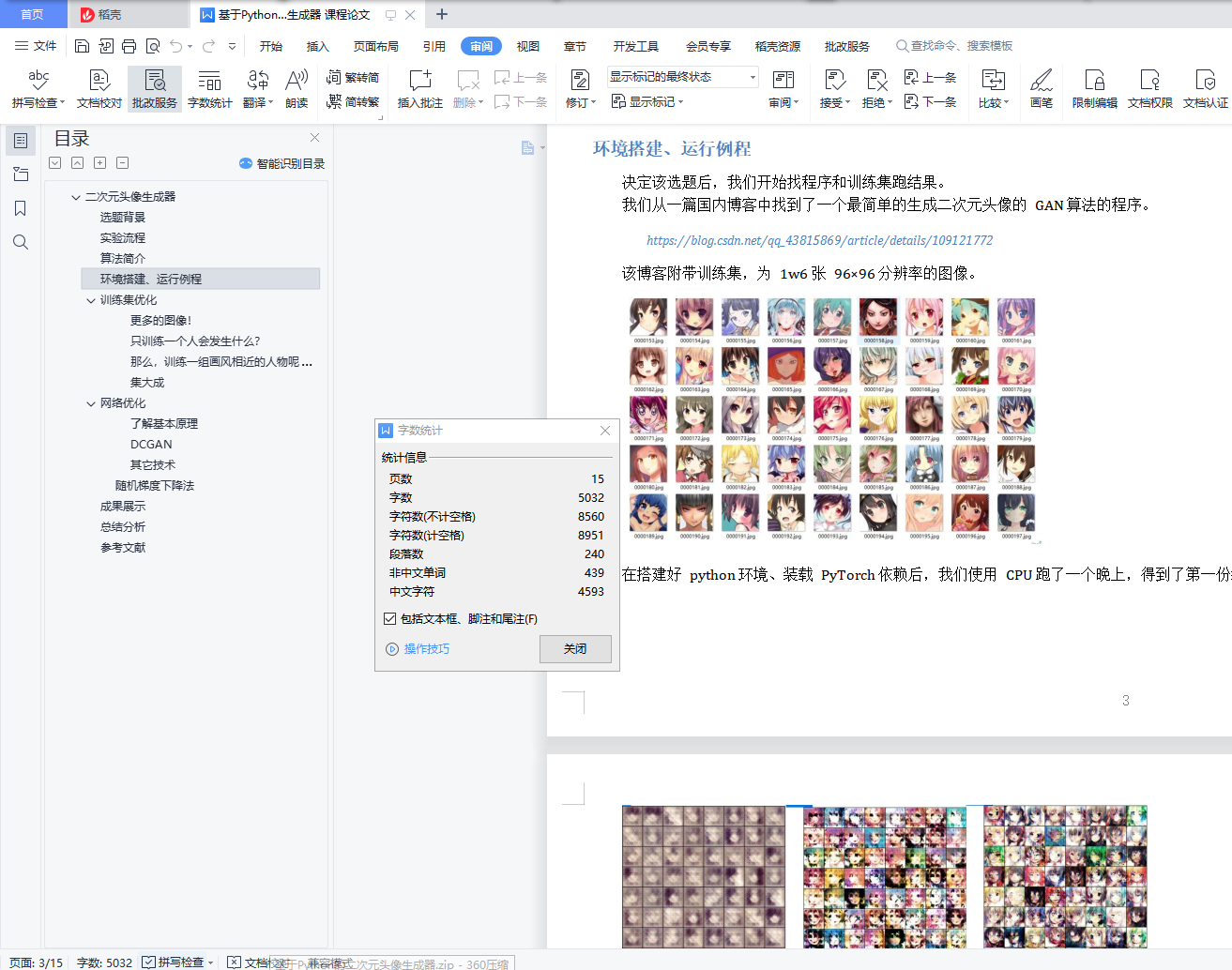Jump to 随机梯度下降法 in the outline
1232x970 pixels.
[155, 486]
